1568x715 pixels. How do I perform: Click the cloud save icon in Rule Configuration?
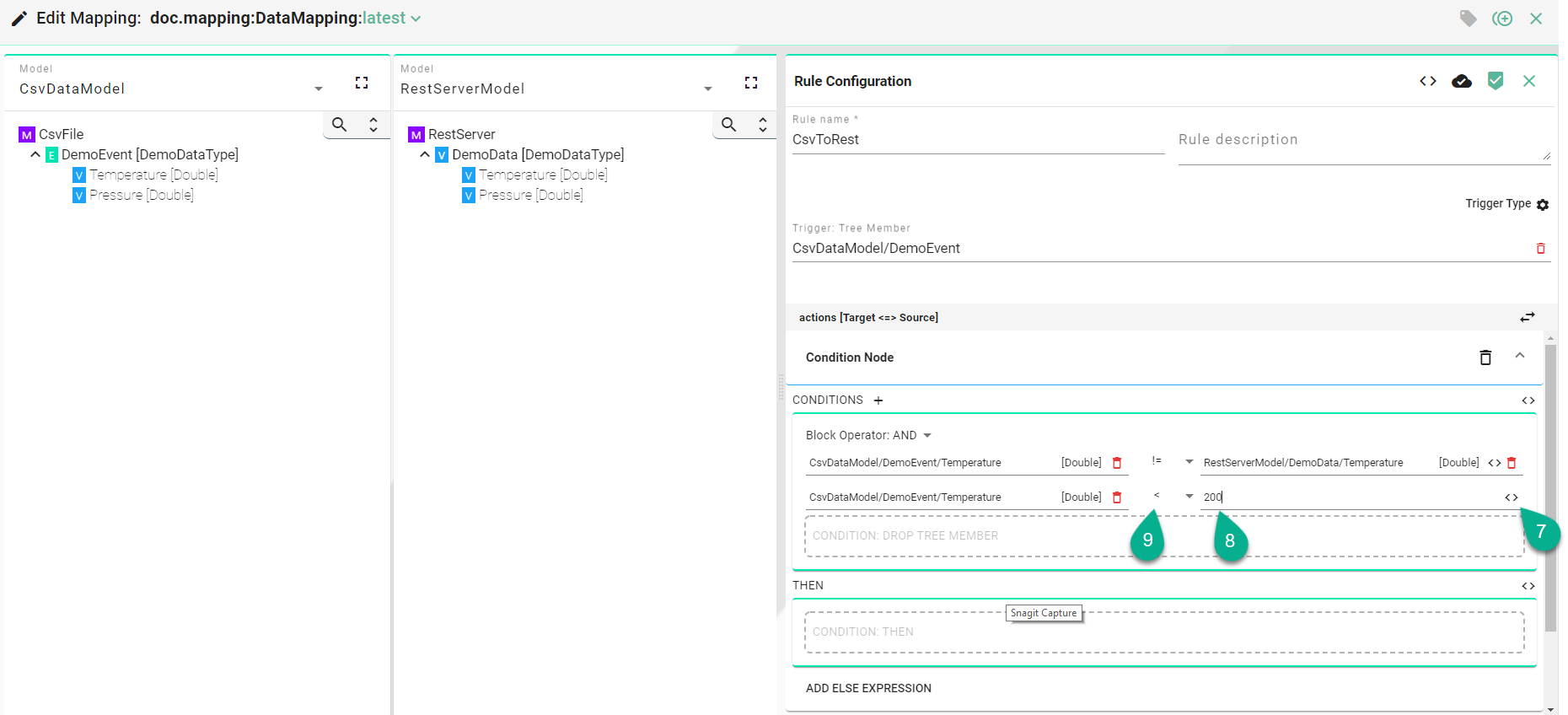pos(1461,81)
